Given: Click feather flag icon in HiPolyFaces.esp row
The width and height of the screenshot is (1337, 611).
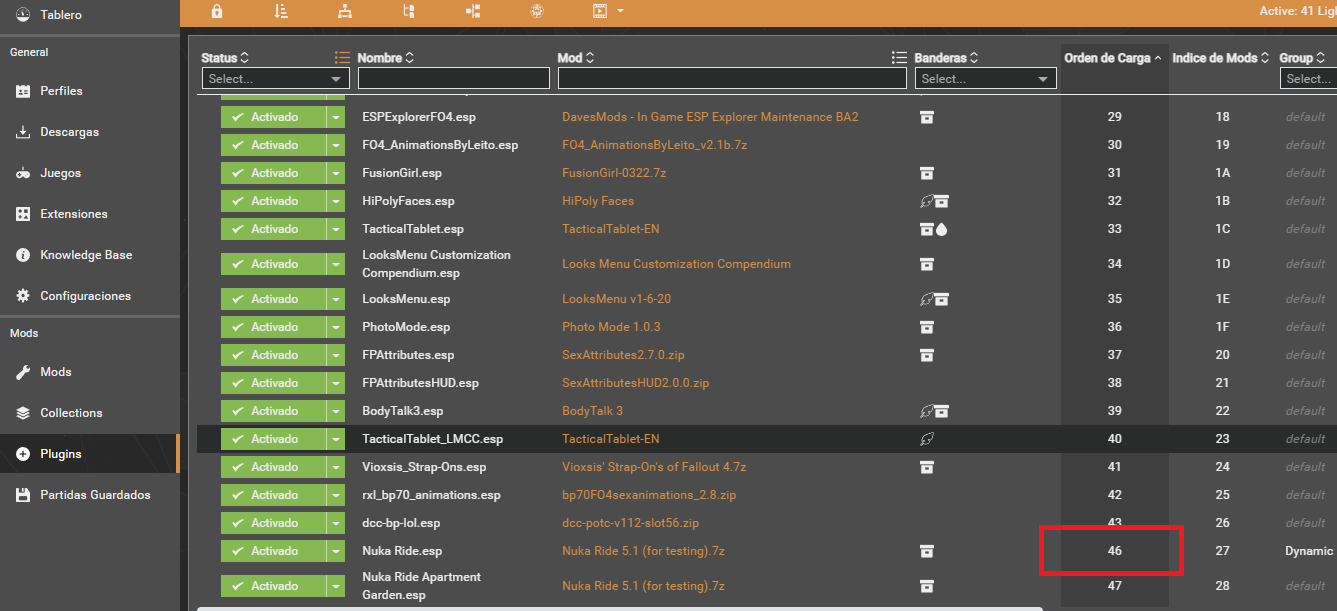Looking at the screenshot, I should 927,201.
